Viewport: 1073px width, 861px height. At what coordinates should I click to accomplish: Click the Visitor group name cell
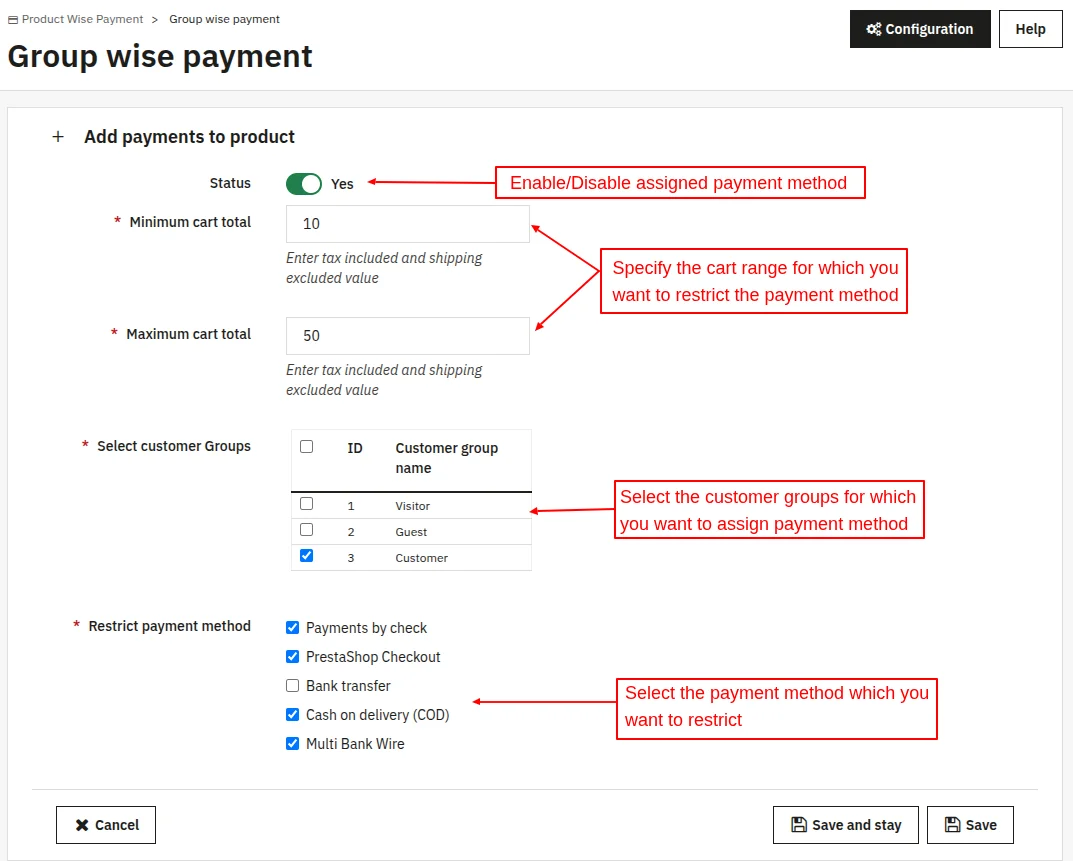tap(413, 506)
